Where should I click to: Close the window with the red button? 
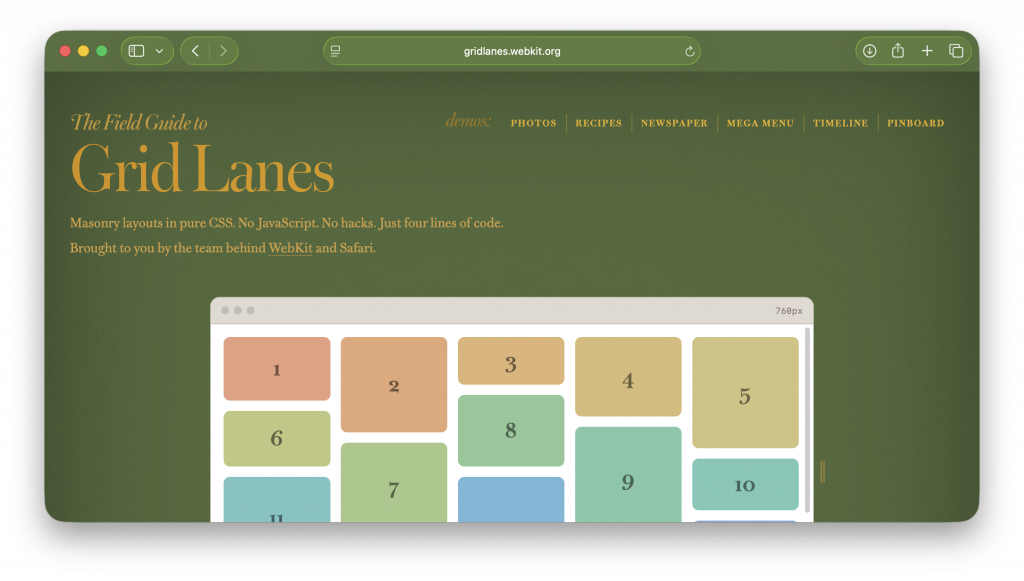tap(65, 51)
